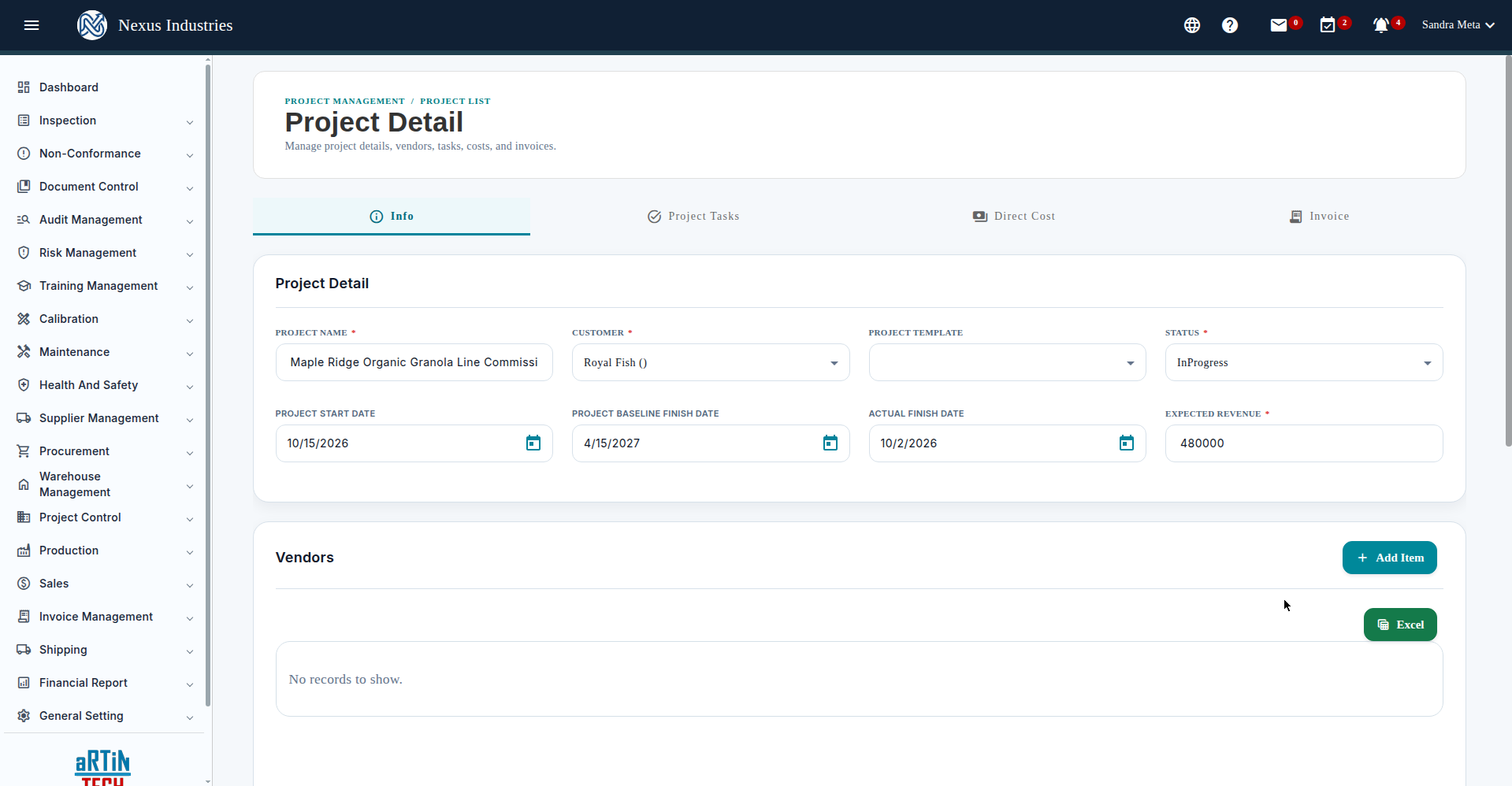Viewport: 1512px width, 786px height.
Task: Click the Nexus Industries logo
Action: (x=92, y=25)
